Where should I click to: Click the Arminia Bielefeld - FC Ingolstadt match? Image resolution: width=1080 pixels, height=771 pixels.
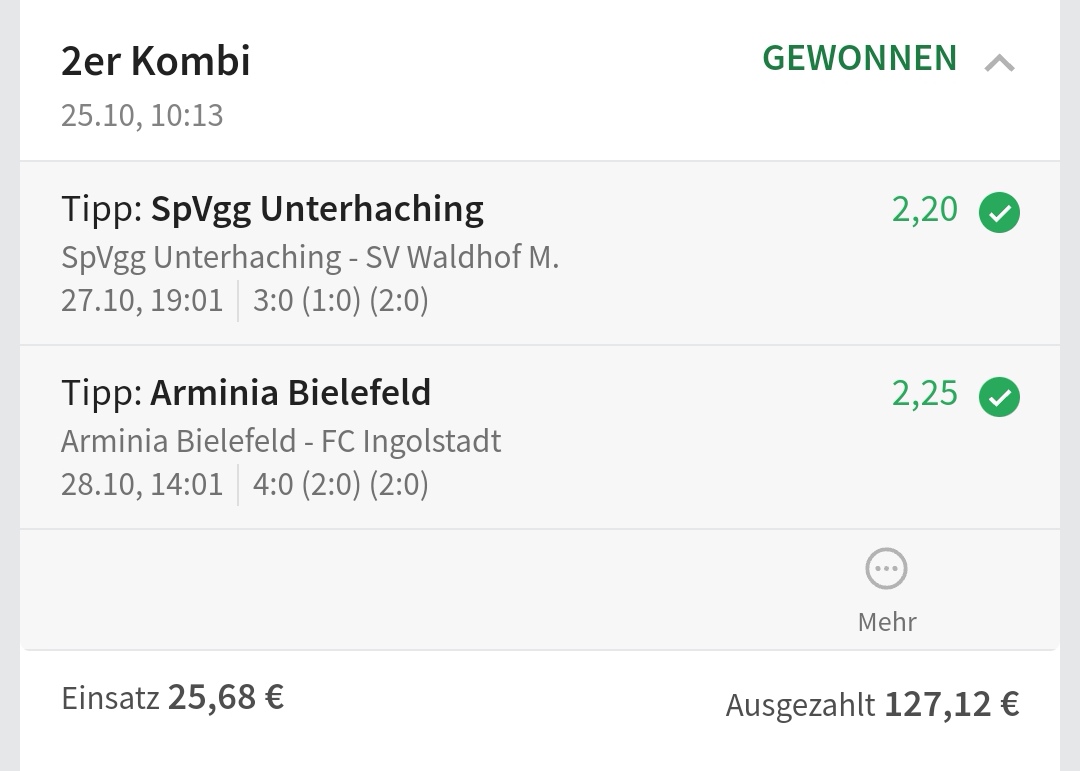[x=281, y=441]
